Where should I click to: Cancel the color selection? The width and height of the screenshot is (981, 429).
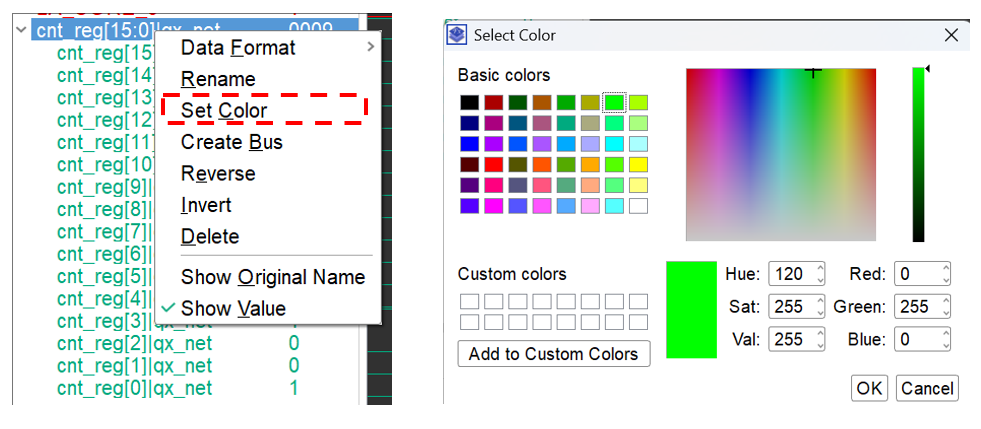click(x=926, y=388)
